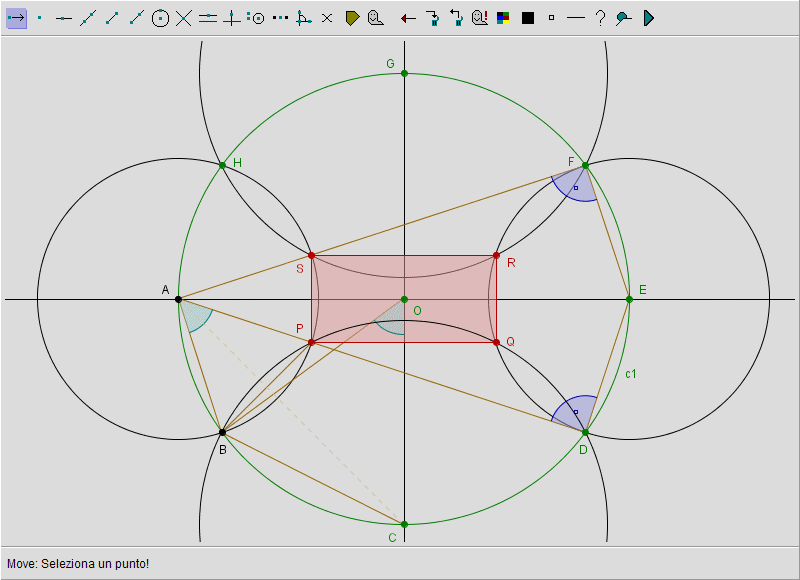Select black point B on the green circle
Image resolution: width=800 pixels, height=580 pixels.
(222, 433)
